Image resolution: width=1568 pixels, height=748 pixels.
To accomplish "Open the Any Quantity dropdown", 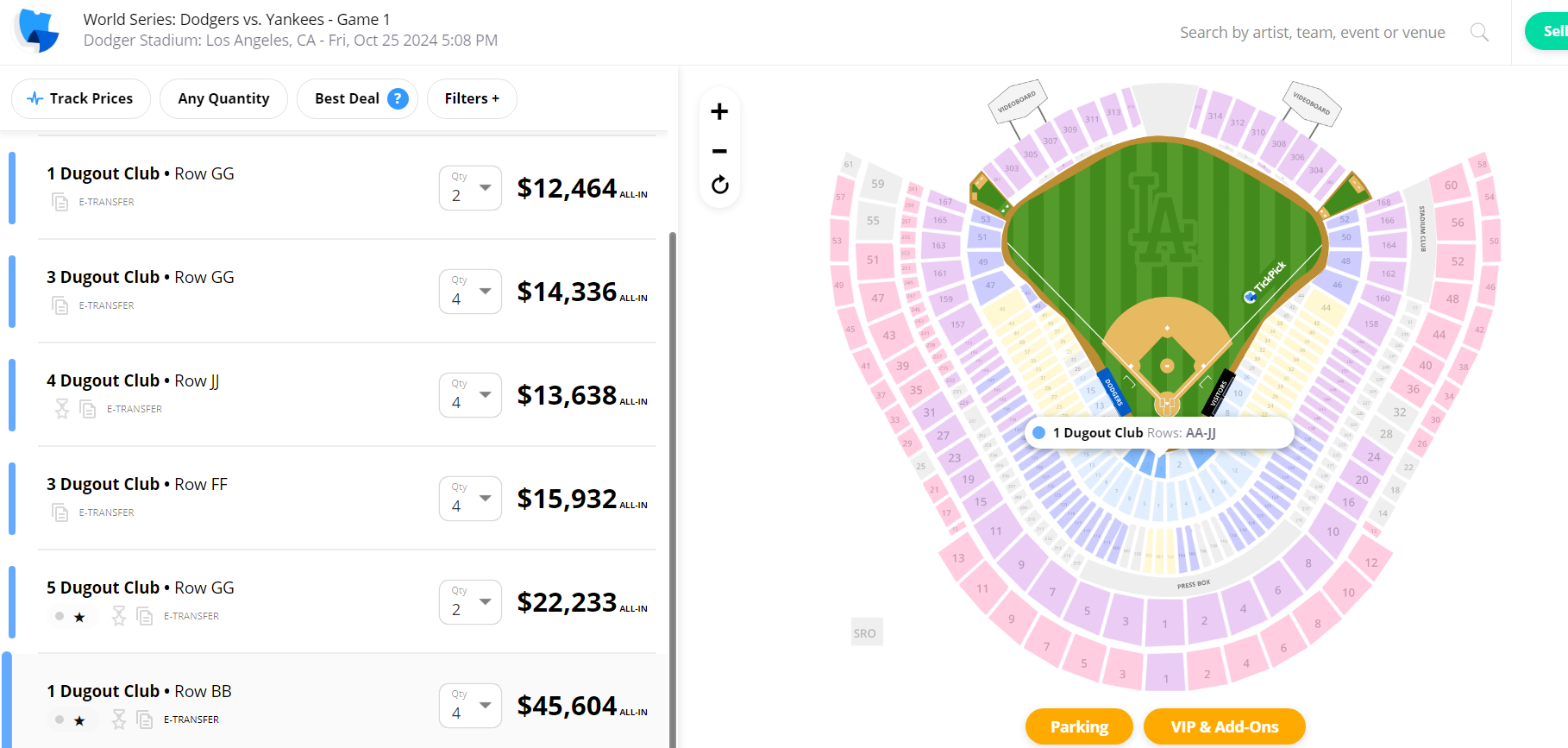I will 223,98.
